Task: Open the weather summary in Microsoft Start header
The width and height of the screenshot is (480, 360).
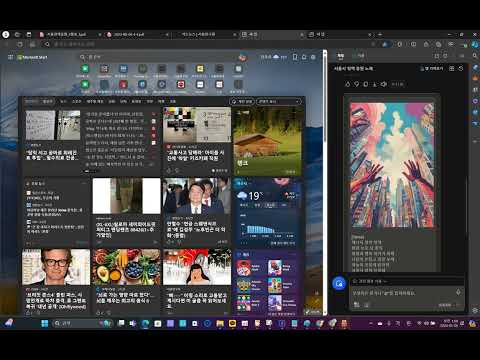Action: click(x=273, y=57)
